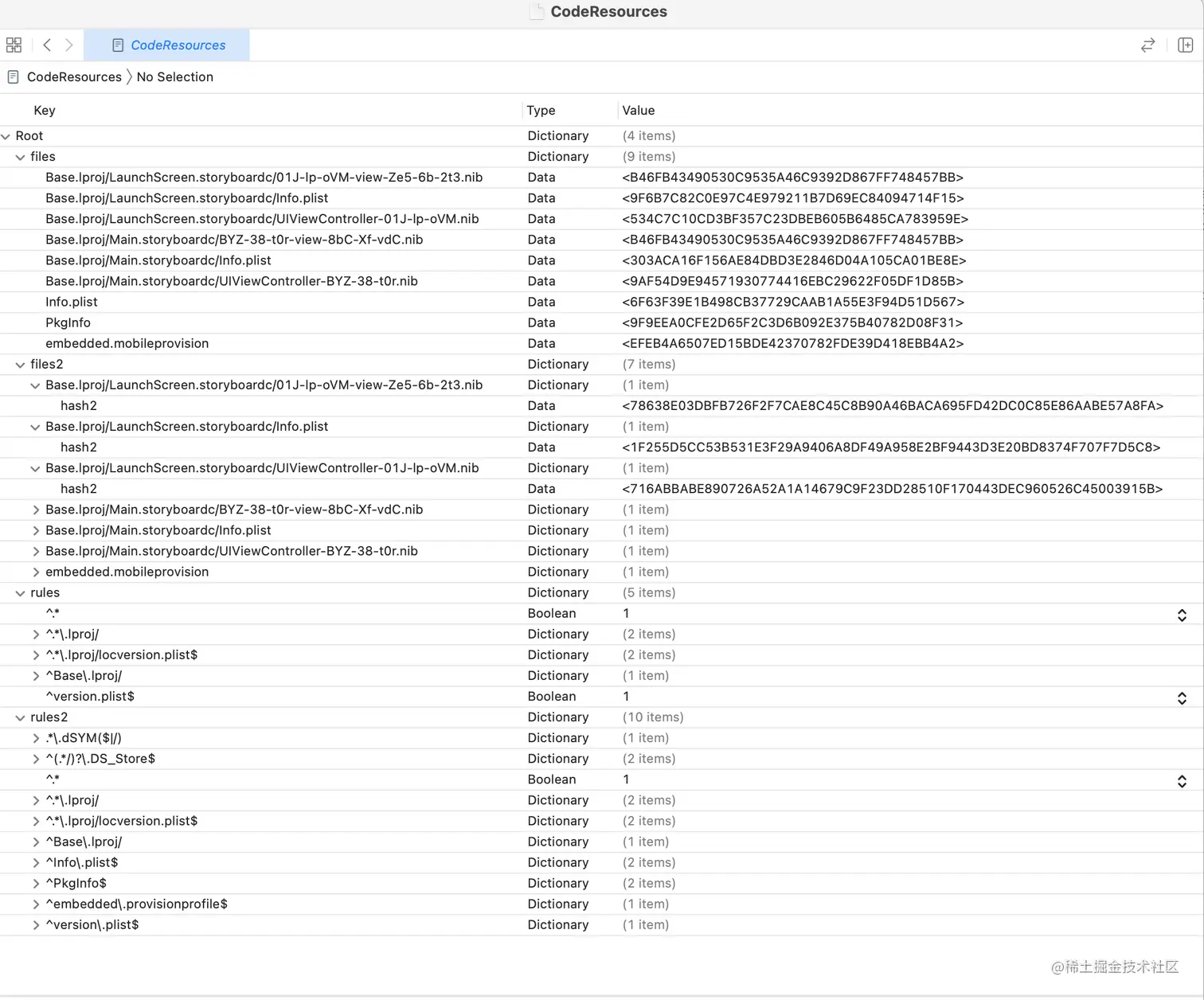Select data value starting with EFEB4A65

pyautogui.click(x=793, y=343)
